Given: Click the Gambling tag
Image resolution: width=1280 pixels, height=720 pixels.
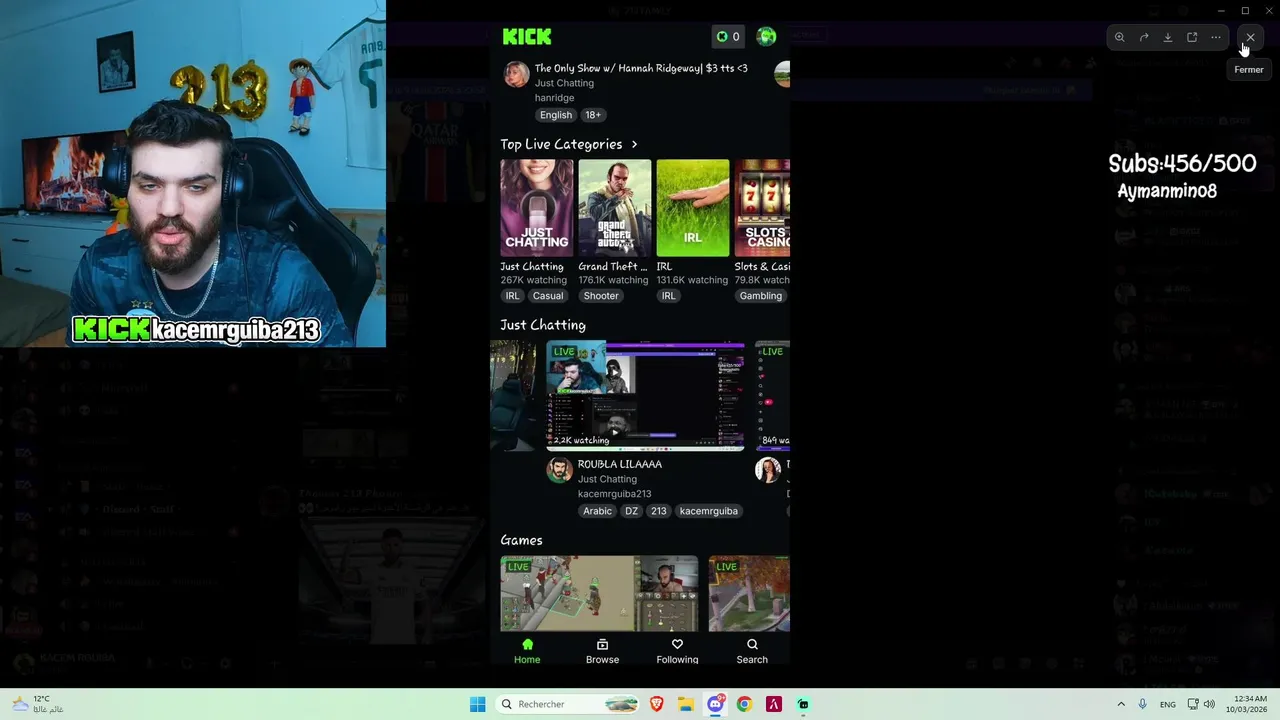Looking at the screenshot, I should (761, 296).
